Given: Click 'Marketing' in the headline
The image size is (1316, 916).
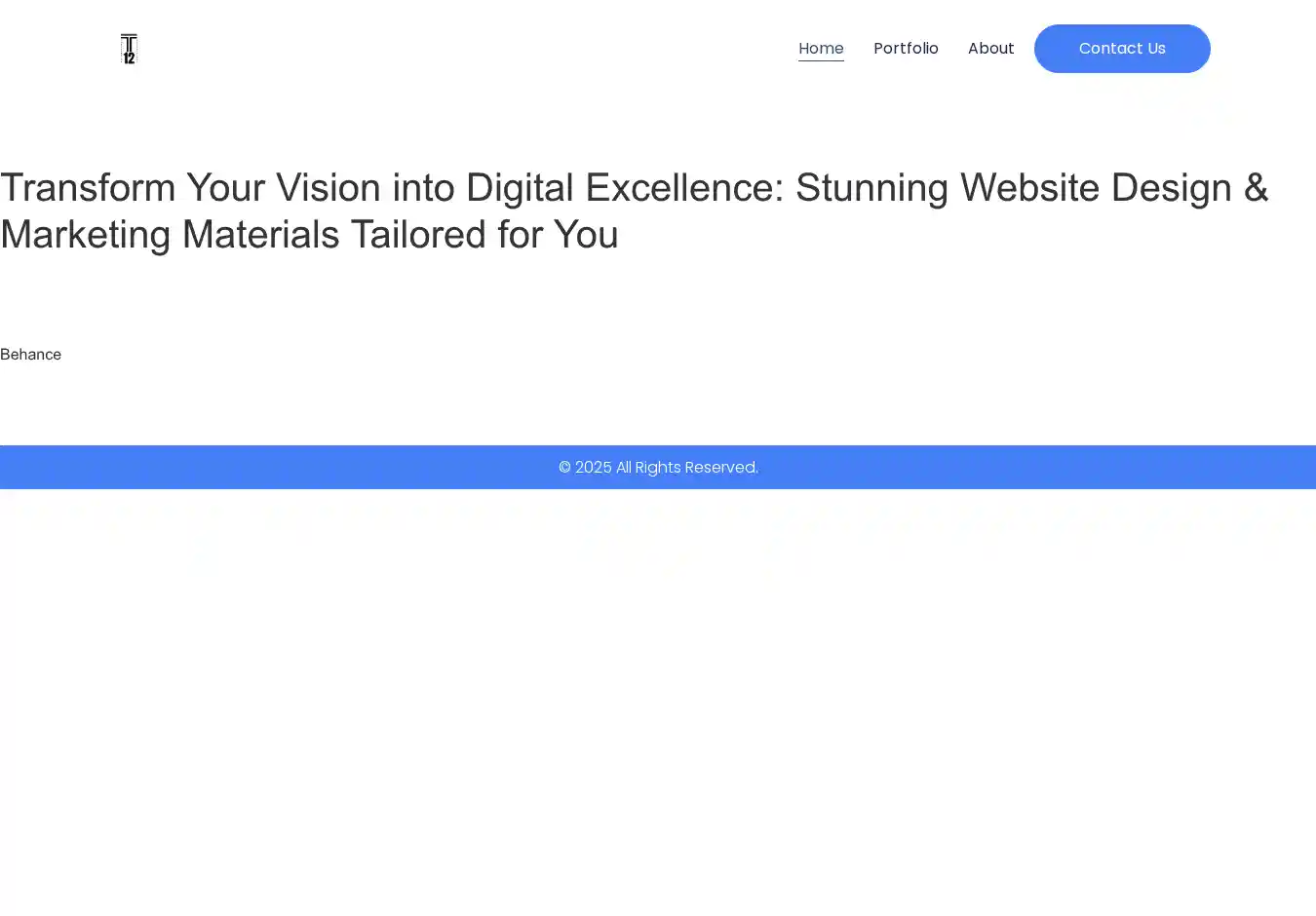Looking at the screenshot, I should coord(85,235).
